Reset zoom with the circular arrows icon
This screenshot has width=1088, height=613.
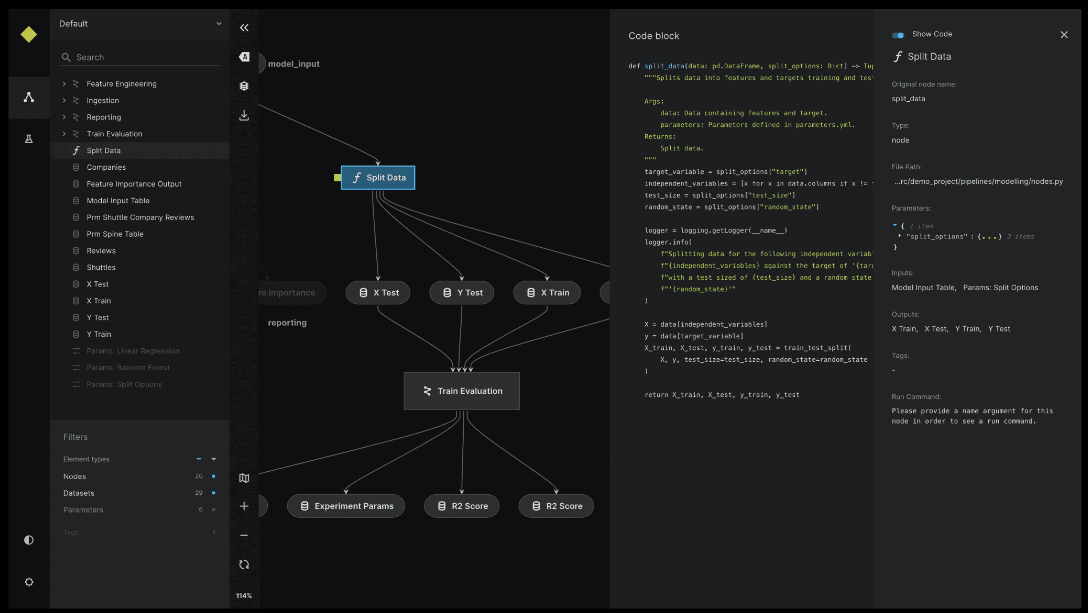pos(244,564)
